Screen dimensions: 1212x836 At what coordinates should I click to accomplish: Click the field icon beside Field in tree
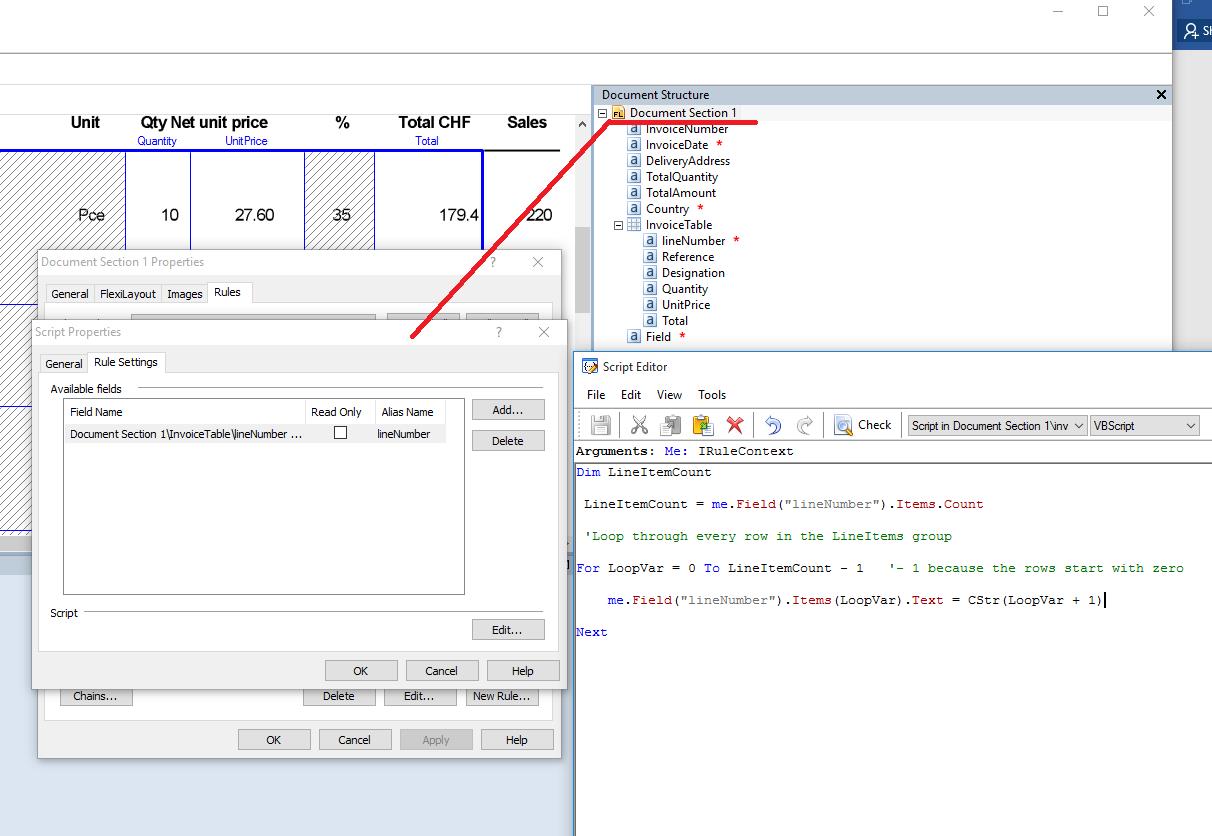pos(634,337)
